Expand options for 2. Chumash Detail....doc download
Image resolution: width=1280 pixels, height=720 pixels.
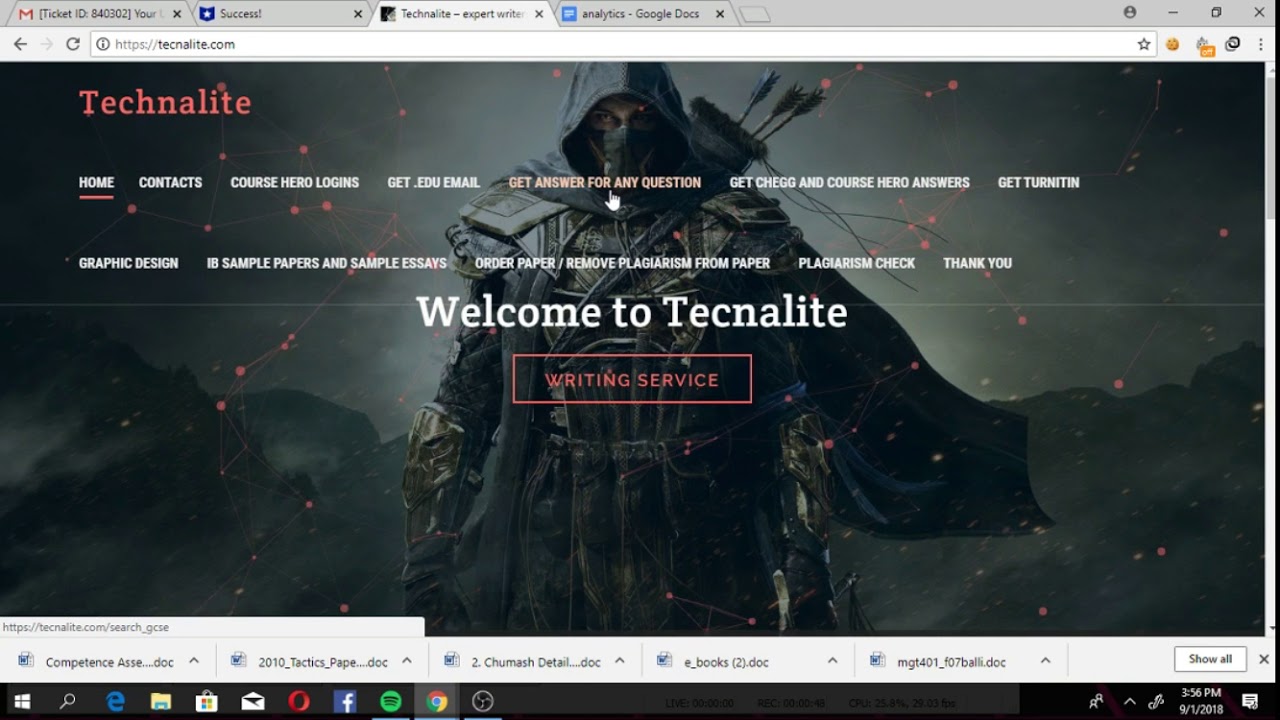click(x=620, y=660)
